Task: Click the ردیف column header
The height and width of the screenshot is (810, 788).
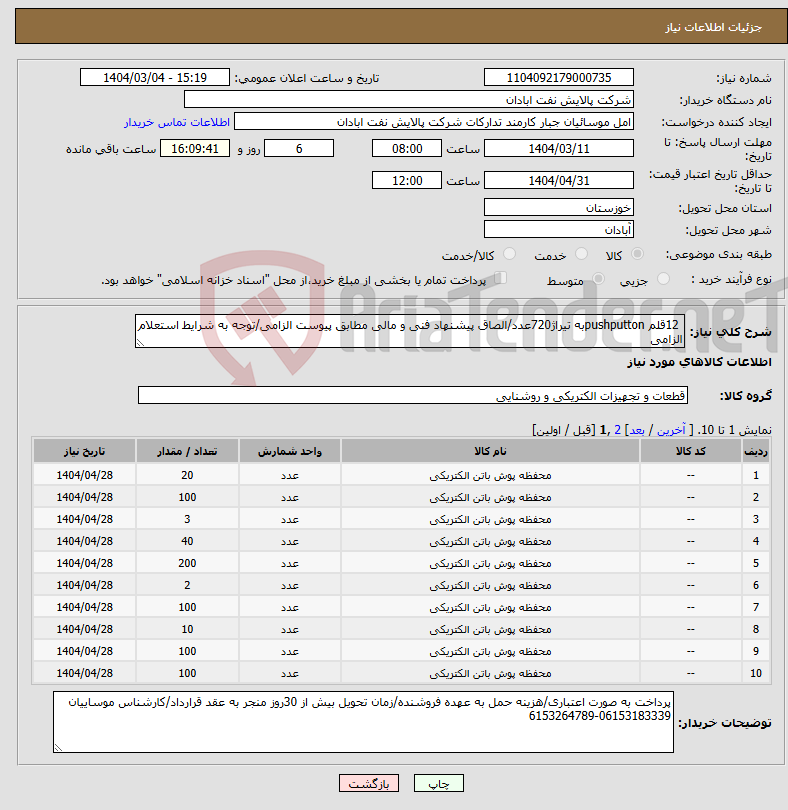Action: (755, 451)
